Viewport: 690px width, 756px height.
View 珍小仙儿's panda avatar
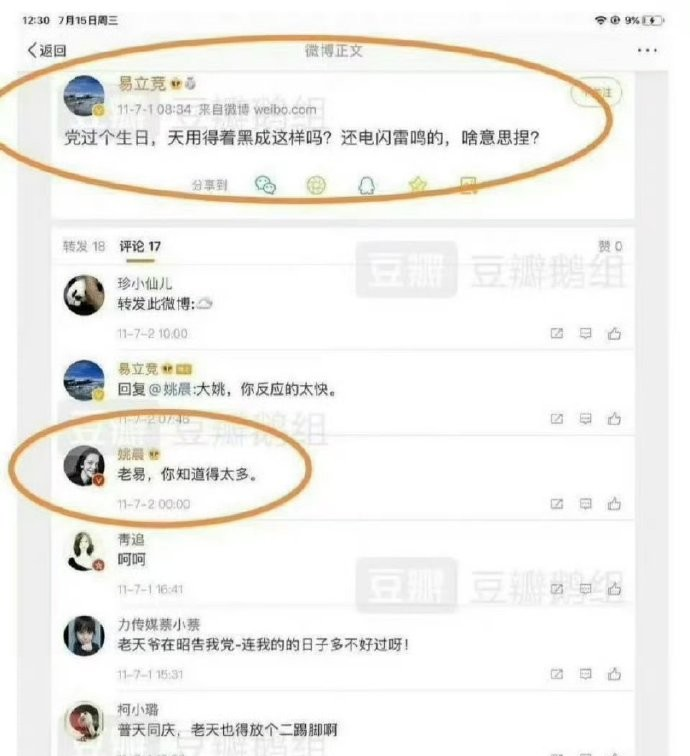click(84, 295)
